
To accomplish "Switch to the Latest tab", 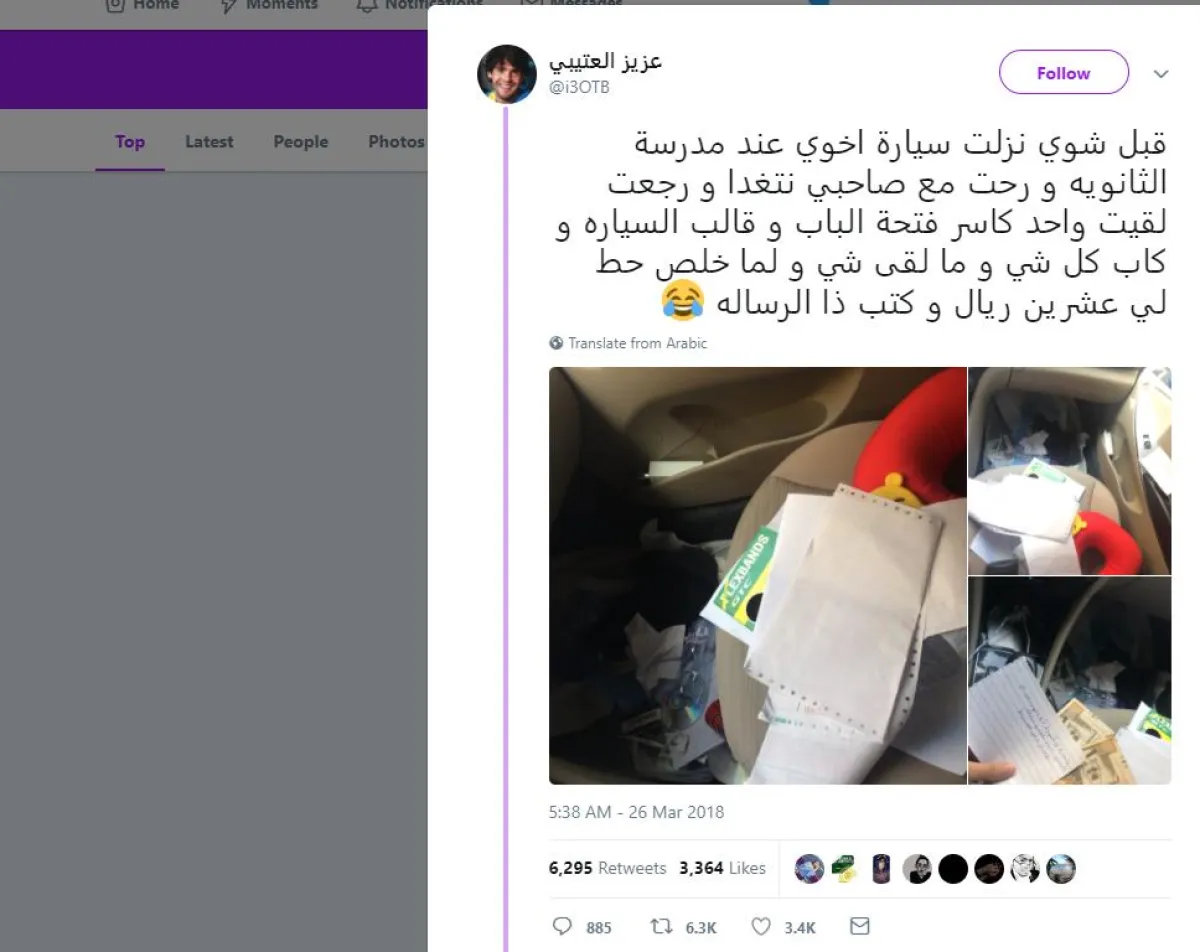I will 209,142.
